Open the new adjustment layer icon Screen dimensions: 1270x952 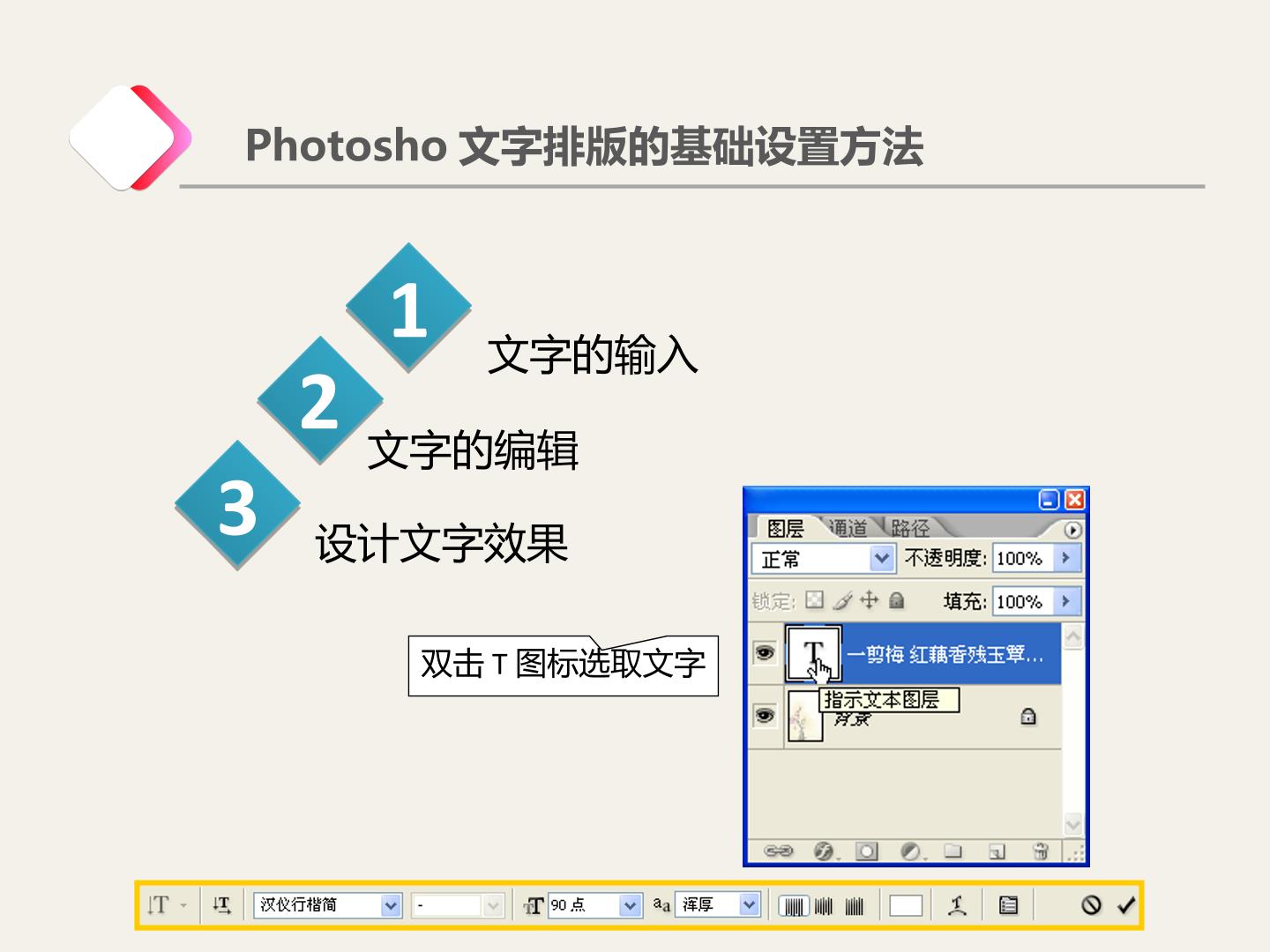912,852
